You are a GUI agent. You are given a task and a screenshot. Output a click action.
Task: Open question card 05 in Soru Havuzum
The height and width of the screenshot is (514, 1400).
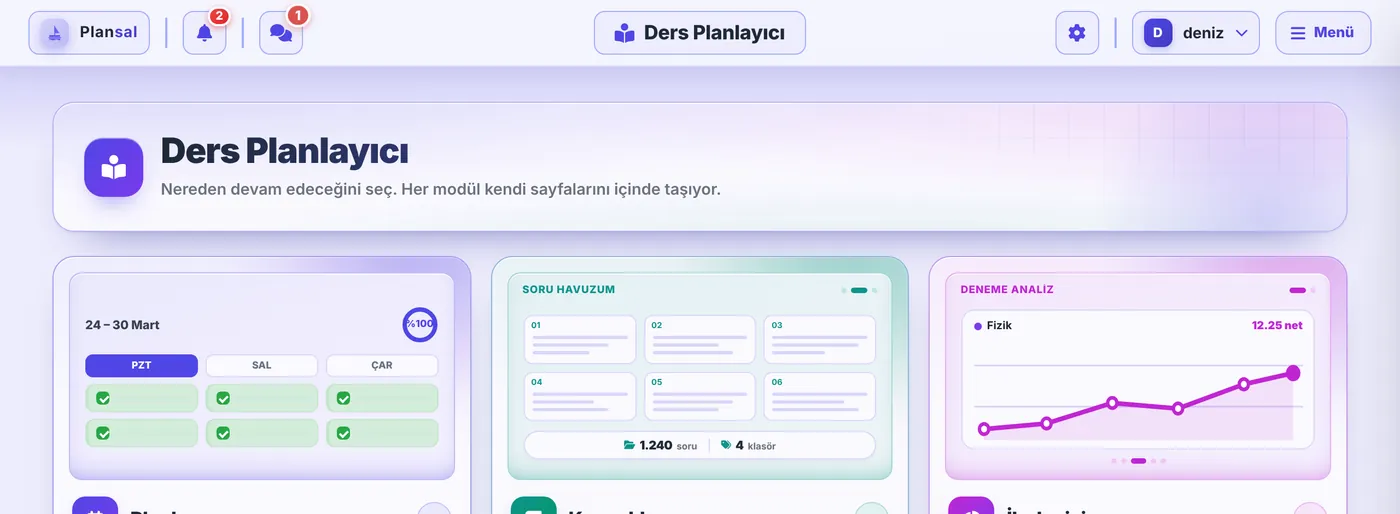(700, 397)
